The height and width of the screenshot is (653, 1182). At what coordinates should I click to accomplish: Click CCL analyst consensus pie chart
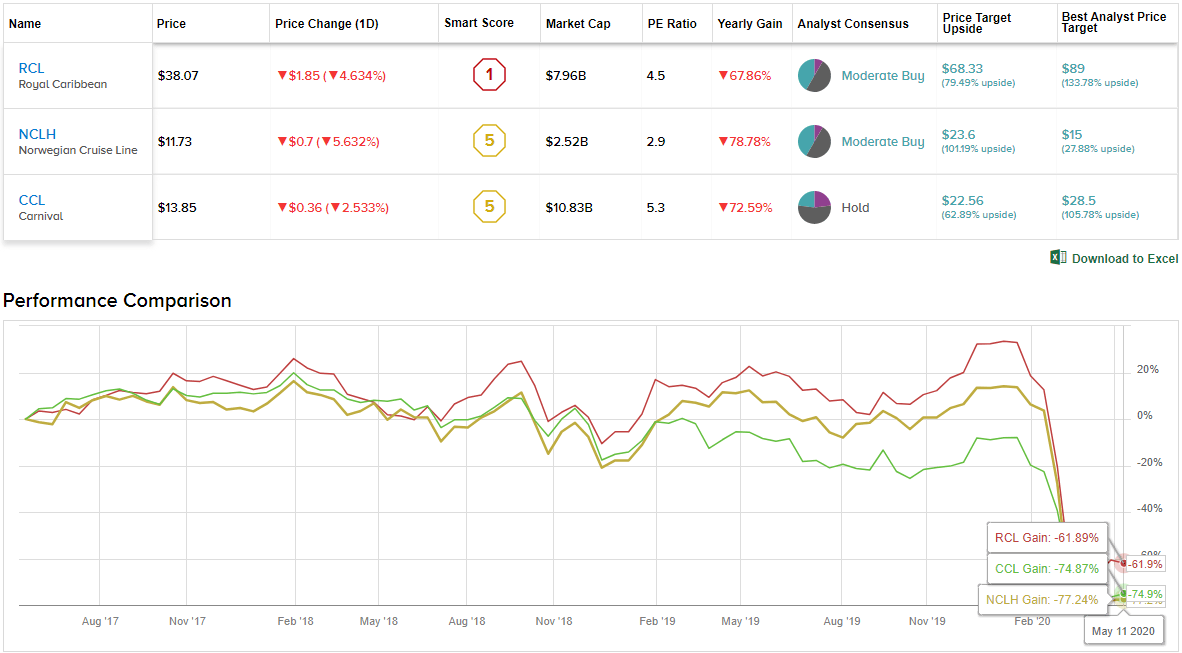click(814, 207)
